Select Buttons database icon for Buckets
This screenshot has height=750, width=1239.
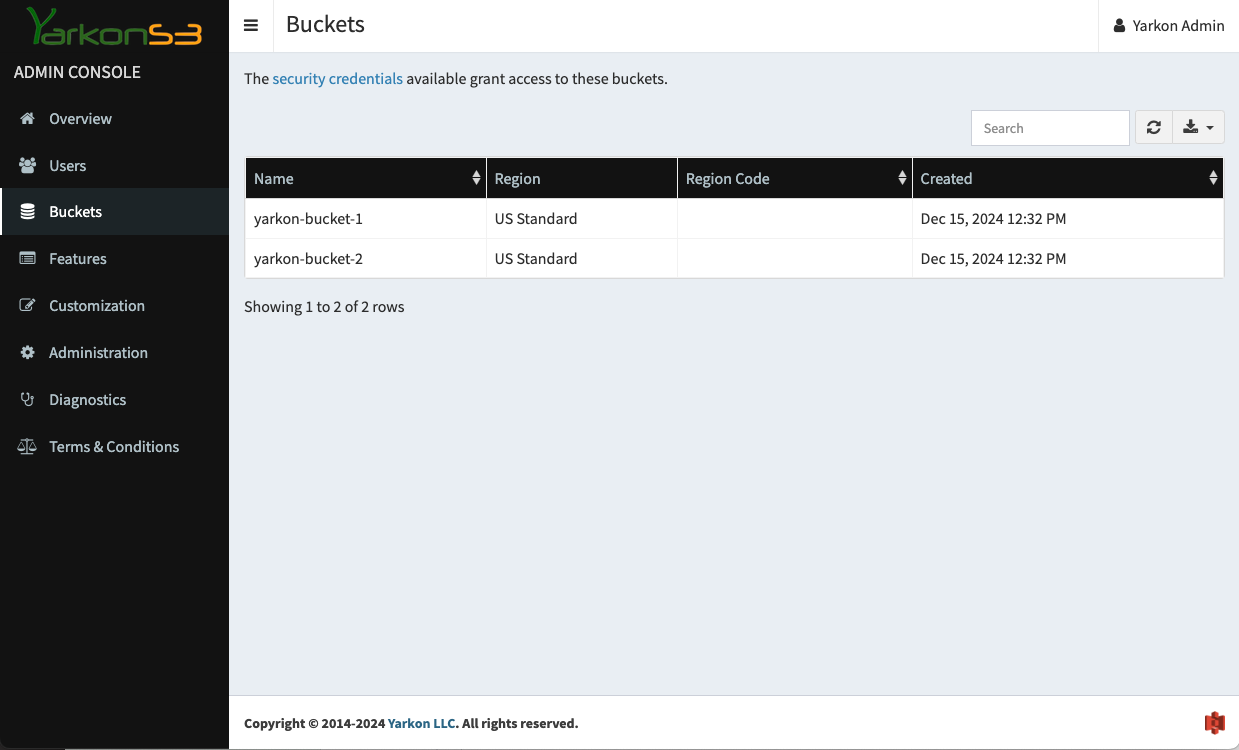pos(28,212)
